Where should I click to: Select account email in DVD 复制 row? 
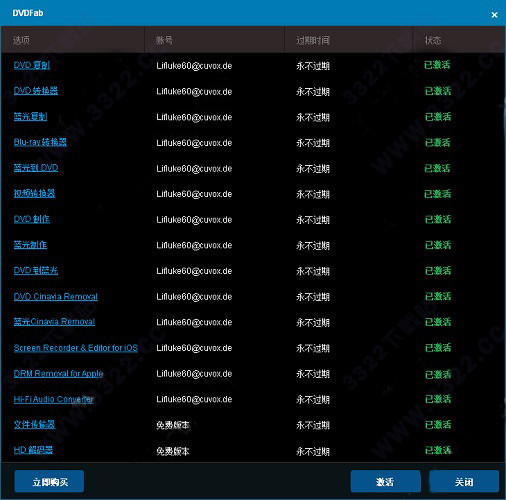click(x=194, y=66)
